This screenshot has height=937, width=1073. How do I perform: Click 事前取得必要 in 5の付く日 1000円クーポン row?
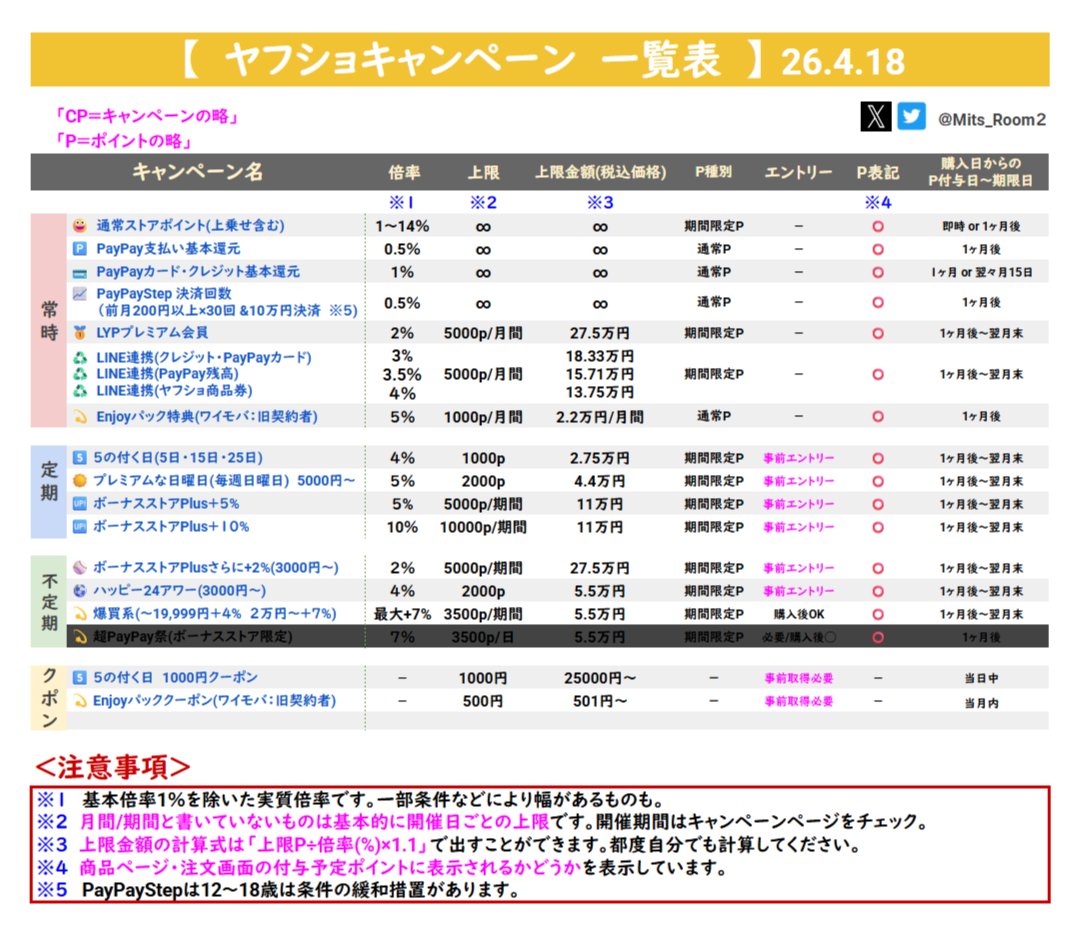coord(799,678)
